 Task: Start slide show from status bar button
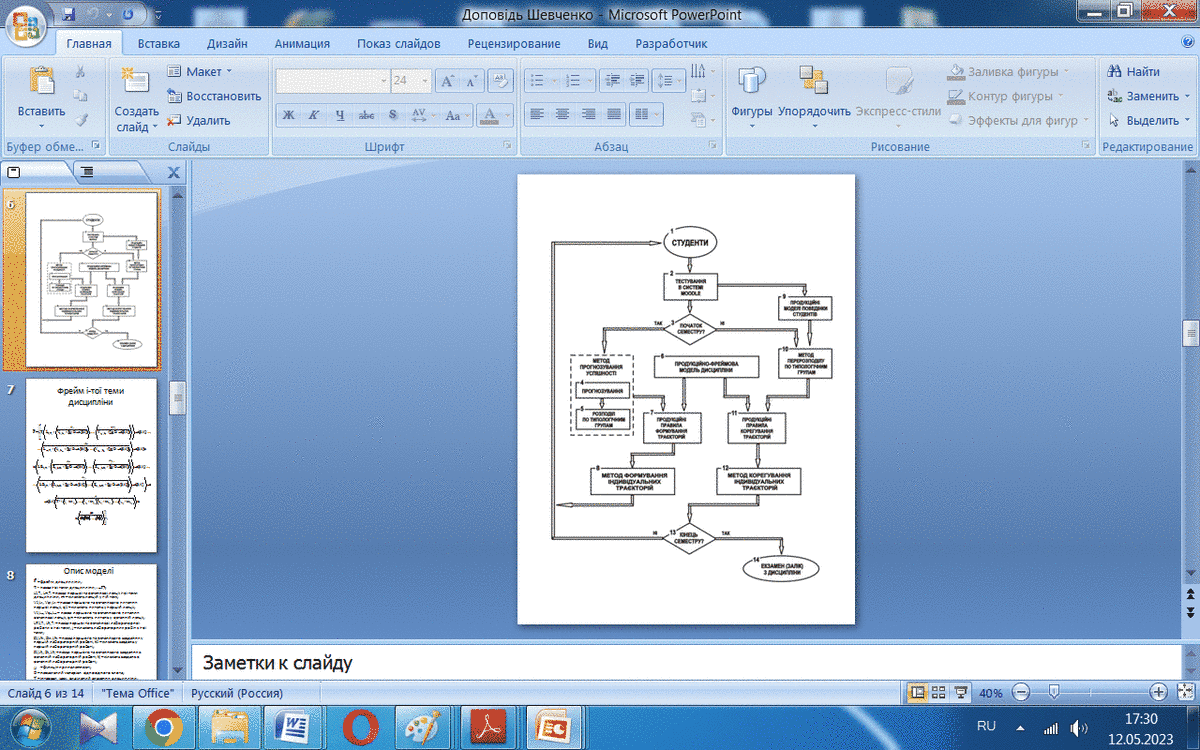961,692
